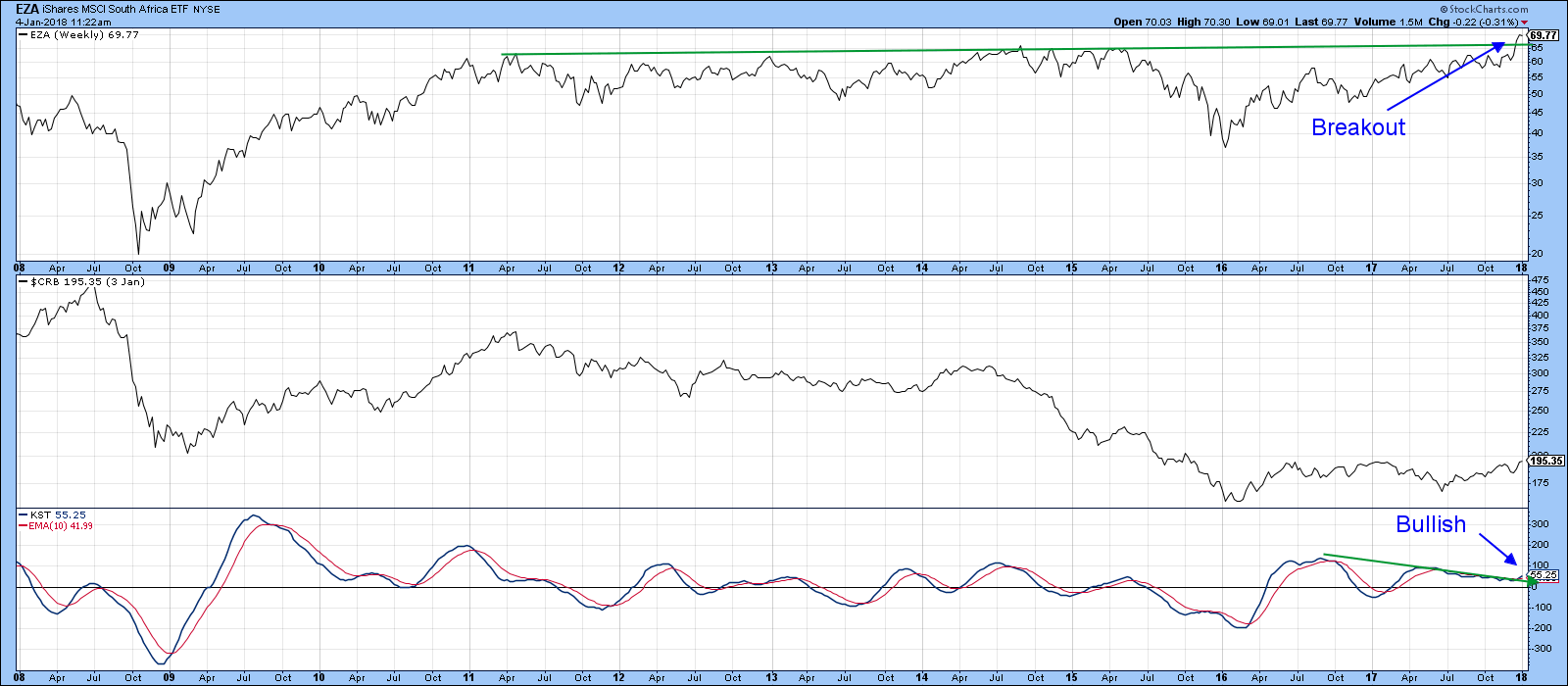Click year 18 on the KST panel time axis
This screenshot has width=1568, height=686.
[1522, 678]
